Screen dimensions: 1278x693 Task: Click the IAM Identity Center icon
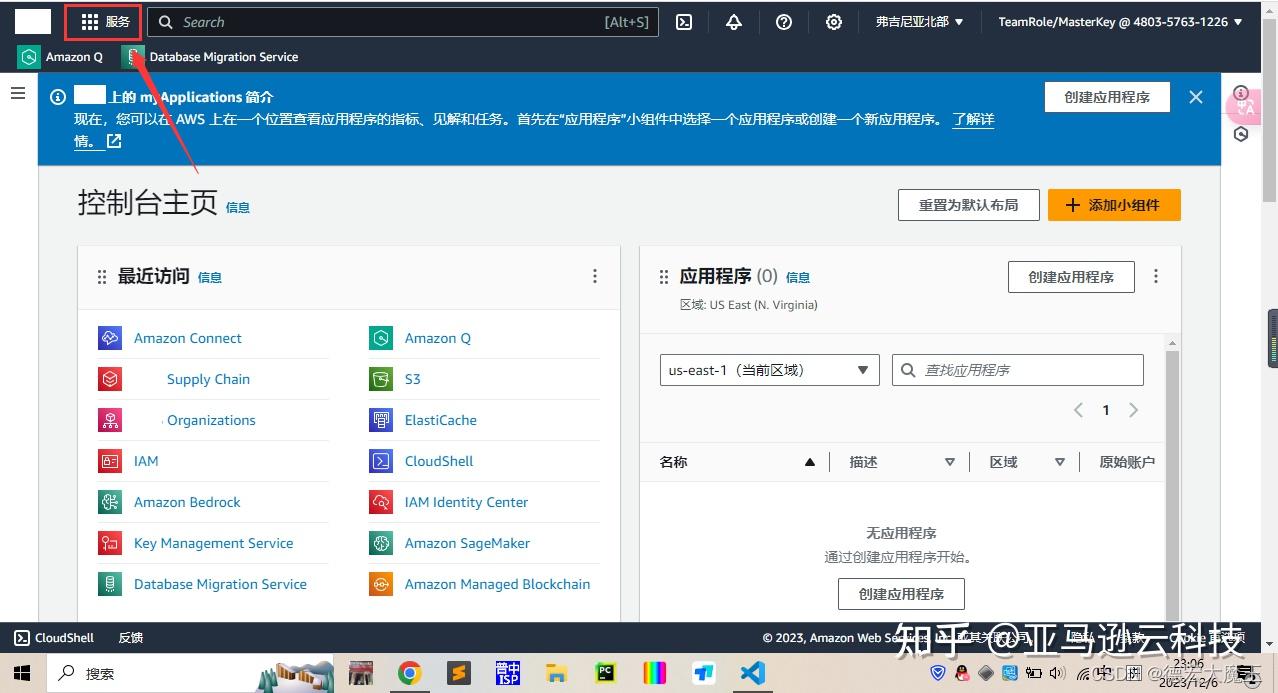pyautogui.click(x=381, y=502)
